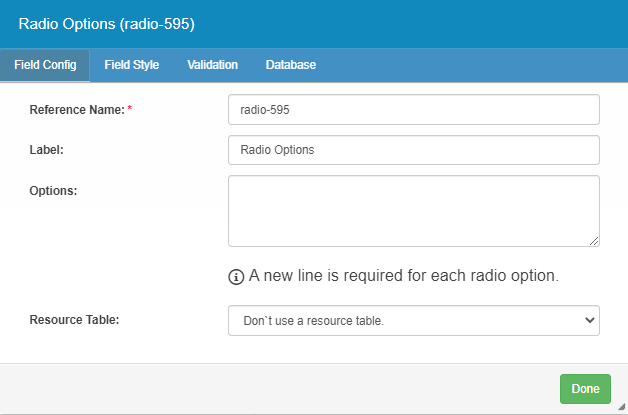Switch to the Field Style tab
Screen dimensions: 628x415
coord(131,65)
